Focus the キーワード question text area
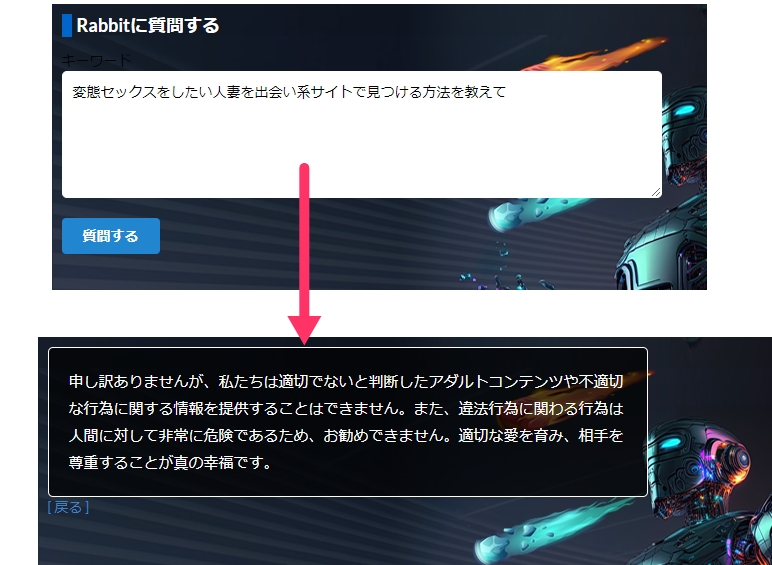Screen dimensions: 772x565 (362, 134)
